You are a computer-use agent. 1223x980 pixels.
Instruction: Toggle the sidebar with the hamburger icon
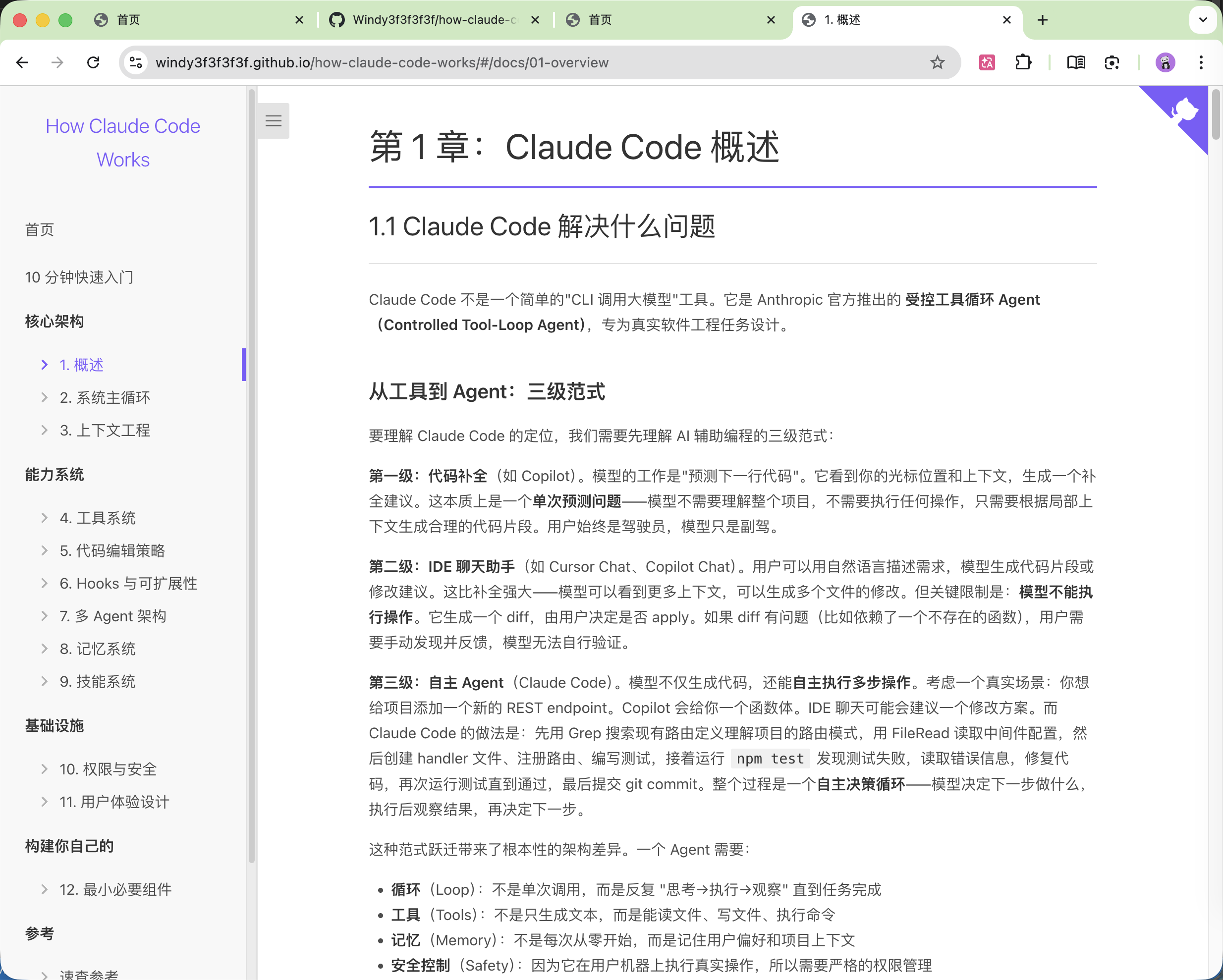click(274, 121)
